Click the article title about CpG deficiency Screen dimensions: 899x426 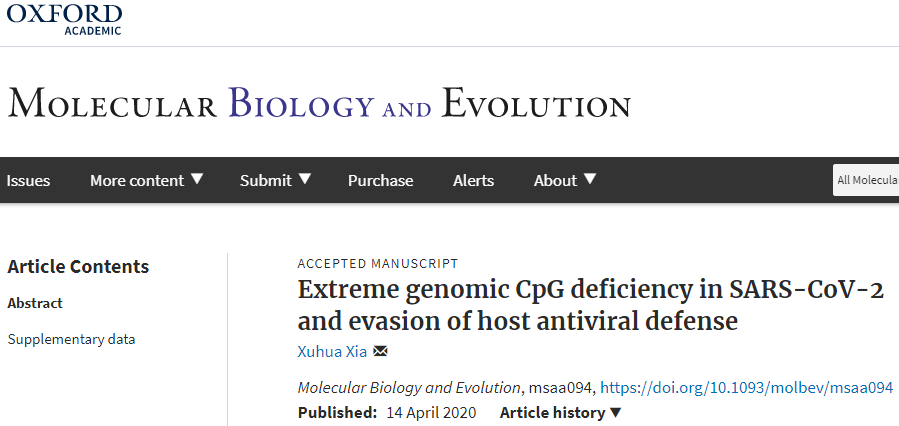590,306
